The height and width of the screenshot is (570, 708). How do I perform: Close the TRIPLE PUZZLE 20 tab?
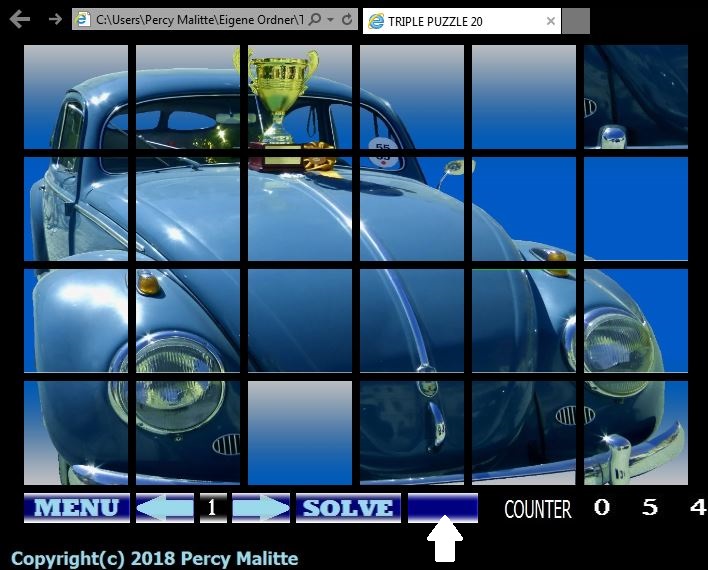[550, 21]
